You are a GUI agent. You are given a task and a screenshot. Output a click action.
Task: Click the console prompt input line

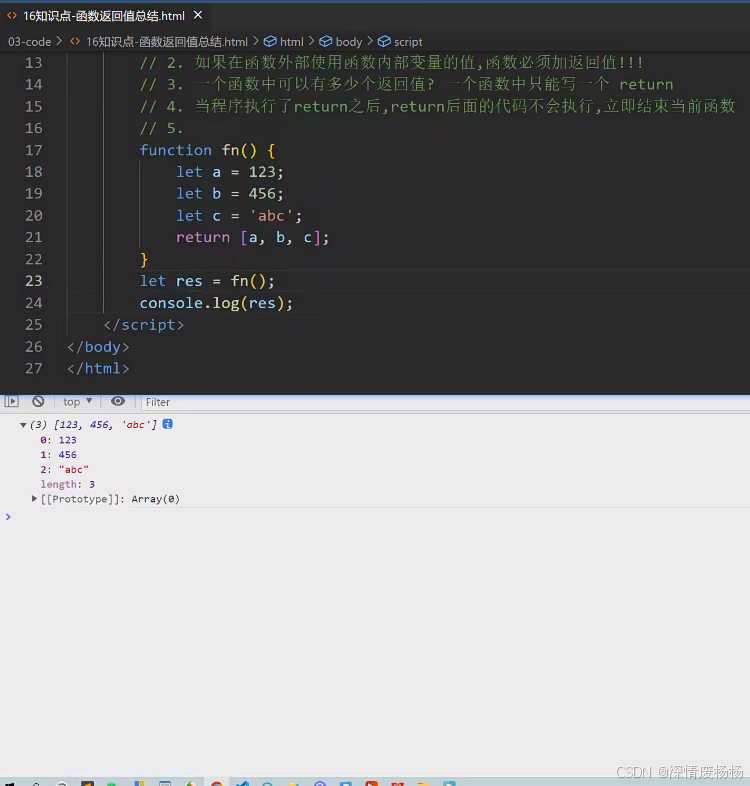coord(376,517)
